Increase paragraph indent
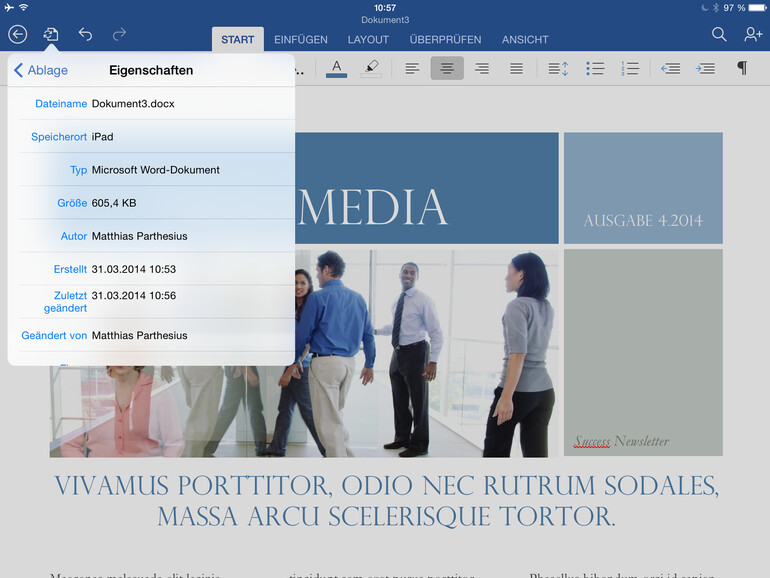 pos(705,68)
